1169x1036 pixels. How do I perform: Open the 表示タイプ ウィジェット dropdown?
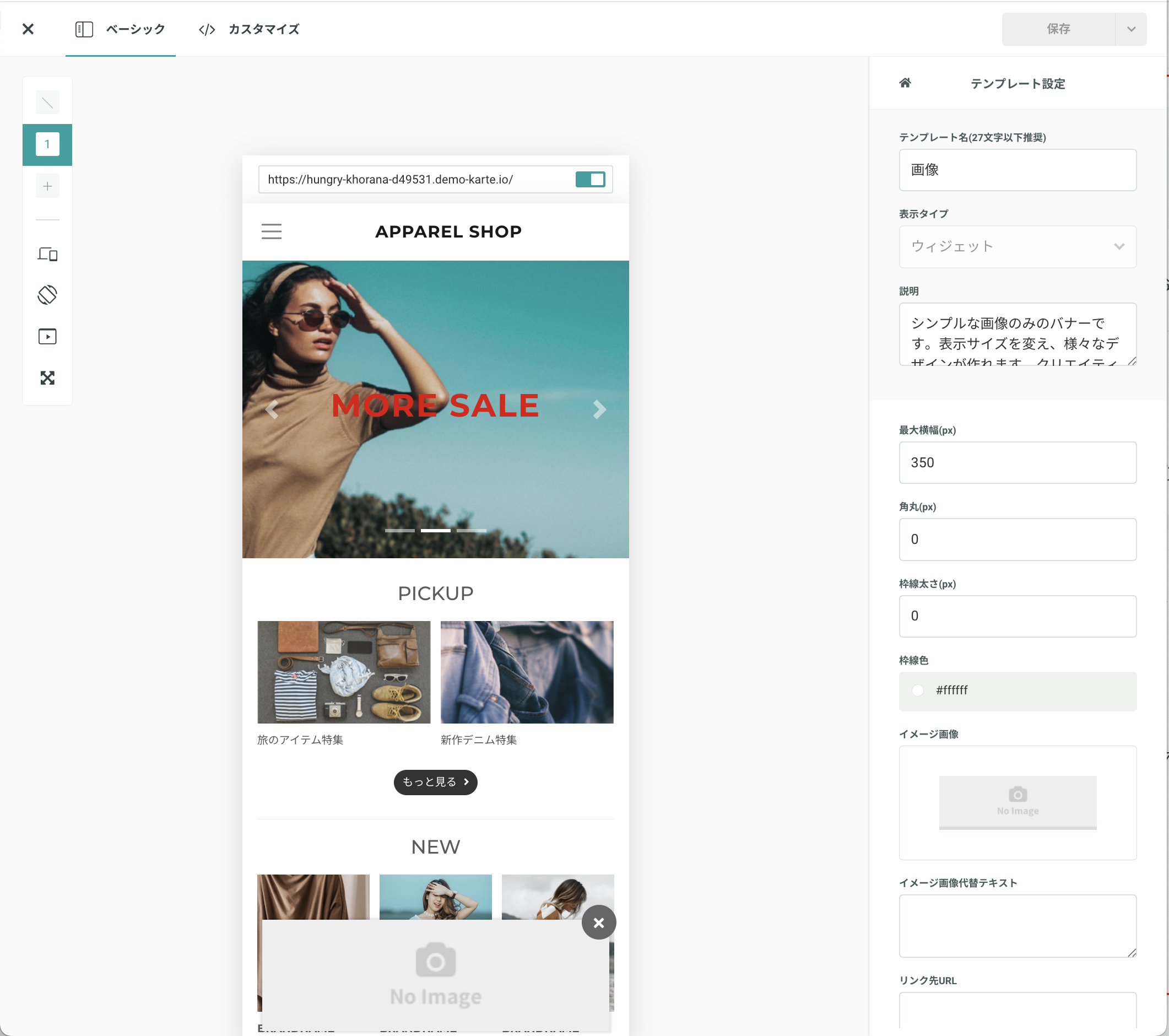click(1017, 246)
